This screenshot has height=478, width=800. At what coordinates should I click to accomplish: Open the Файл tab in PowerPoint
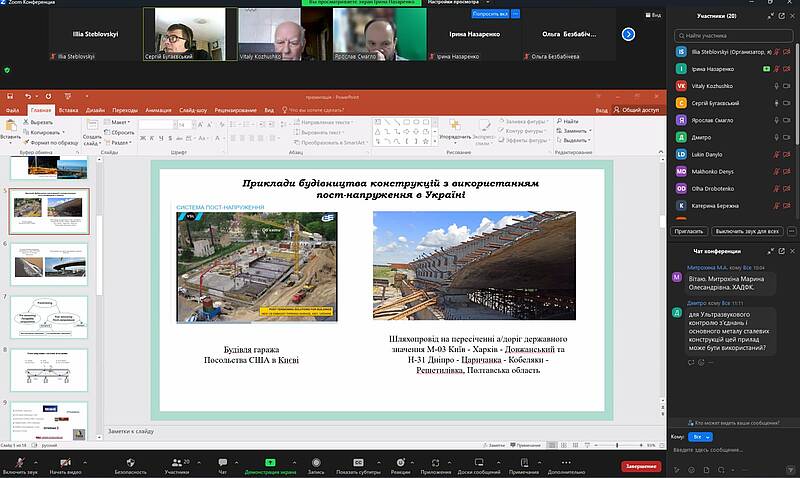[12, 110]
